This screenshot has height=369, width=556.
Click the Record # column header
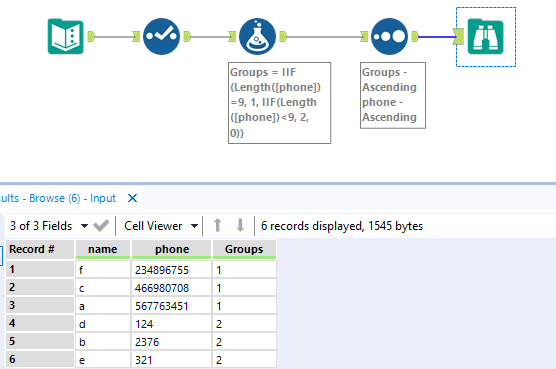coord(40,249)
